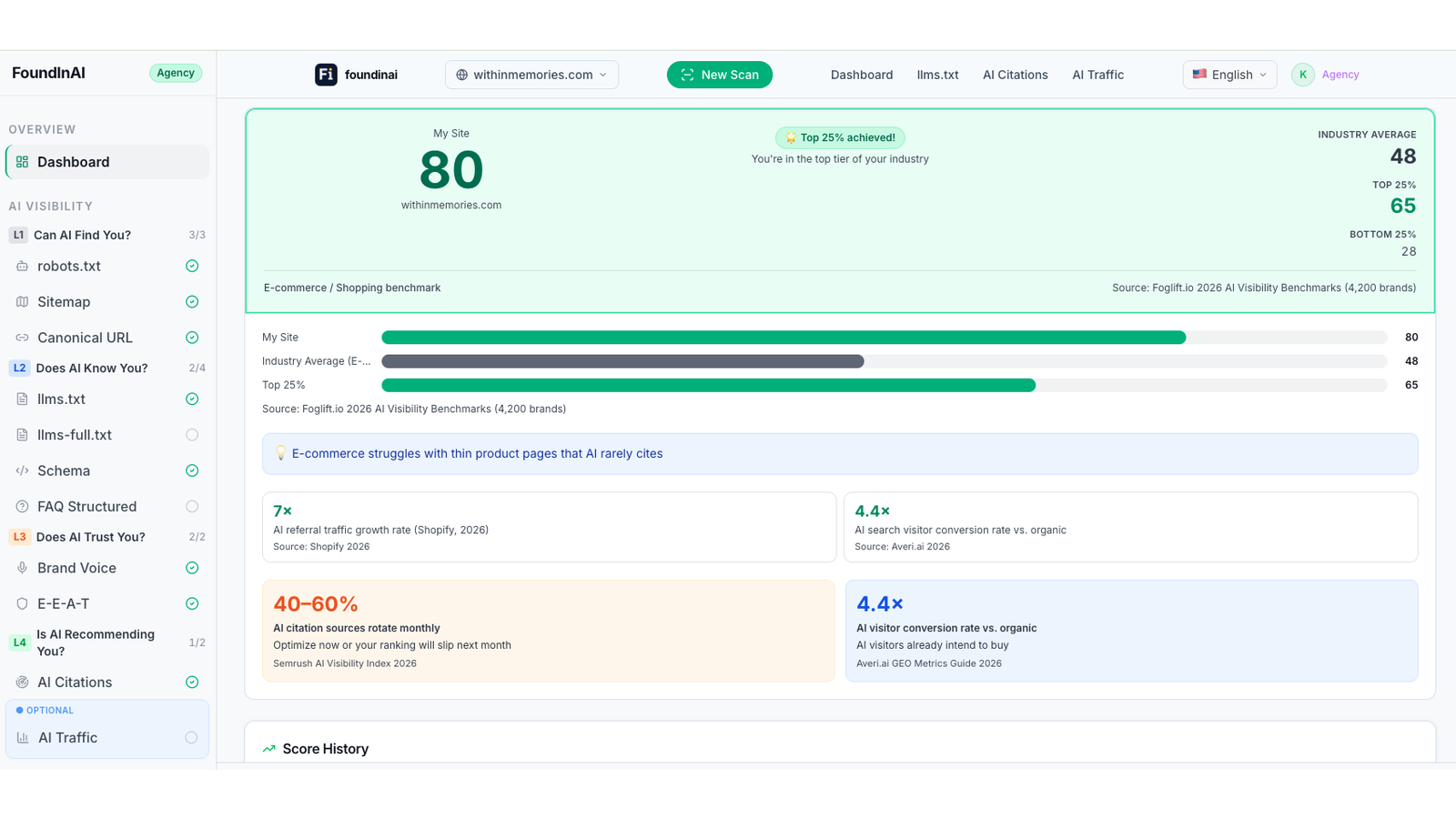Toggle the robots.txt status check

click(192, 267)
